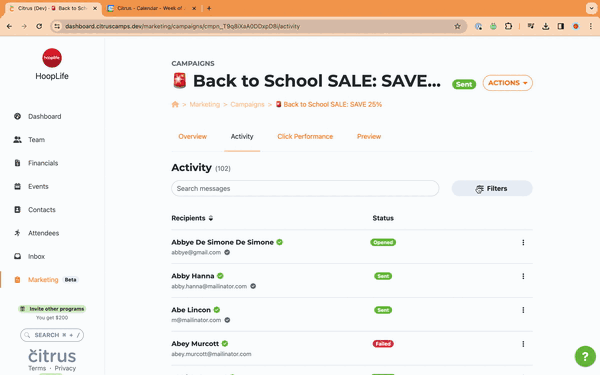The image size is (600, 375).
Task: Click Invite other programs button
Action: [x=52, y=309]
